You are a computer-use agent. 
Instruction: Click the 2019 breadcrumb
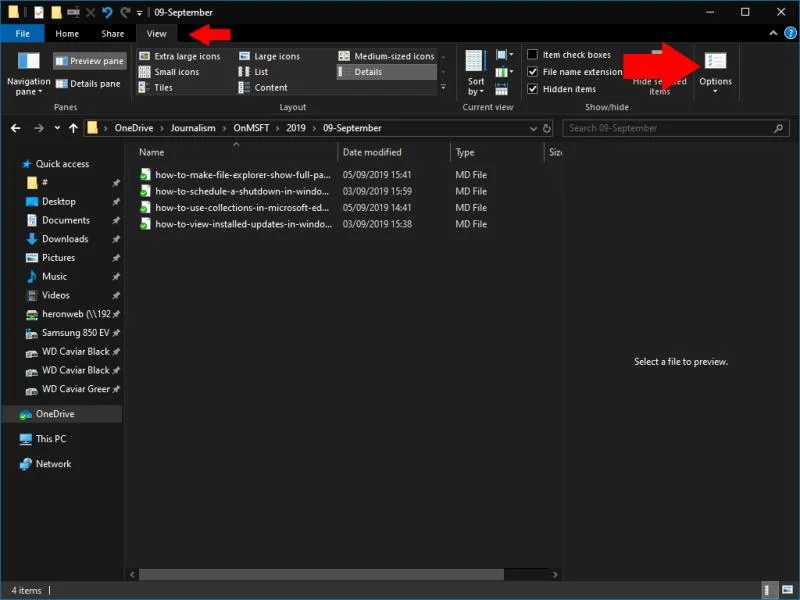[296, 128]
